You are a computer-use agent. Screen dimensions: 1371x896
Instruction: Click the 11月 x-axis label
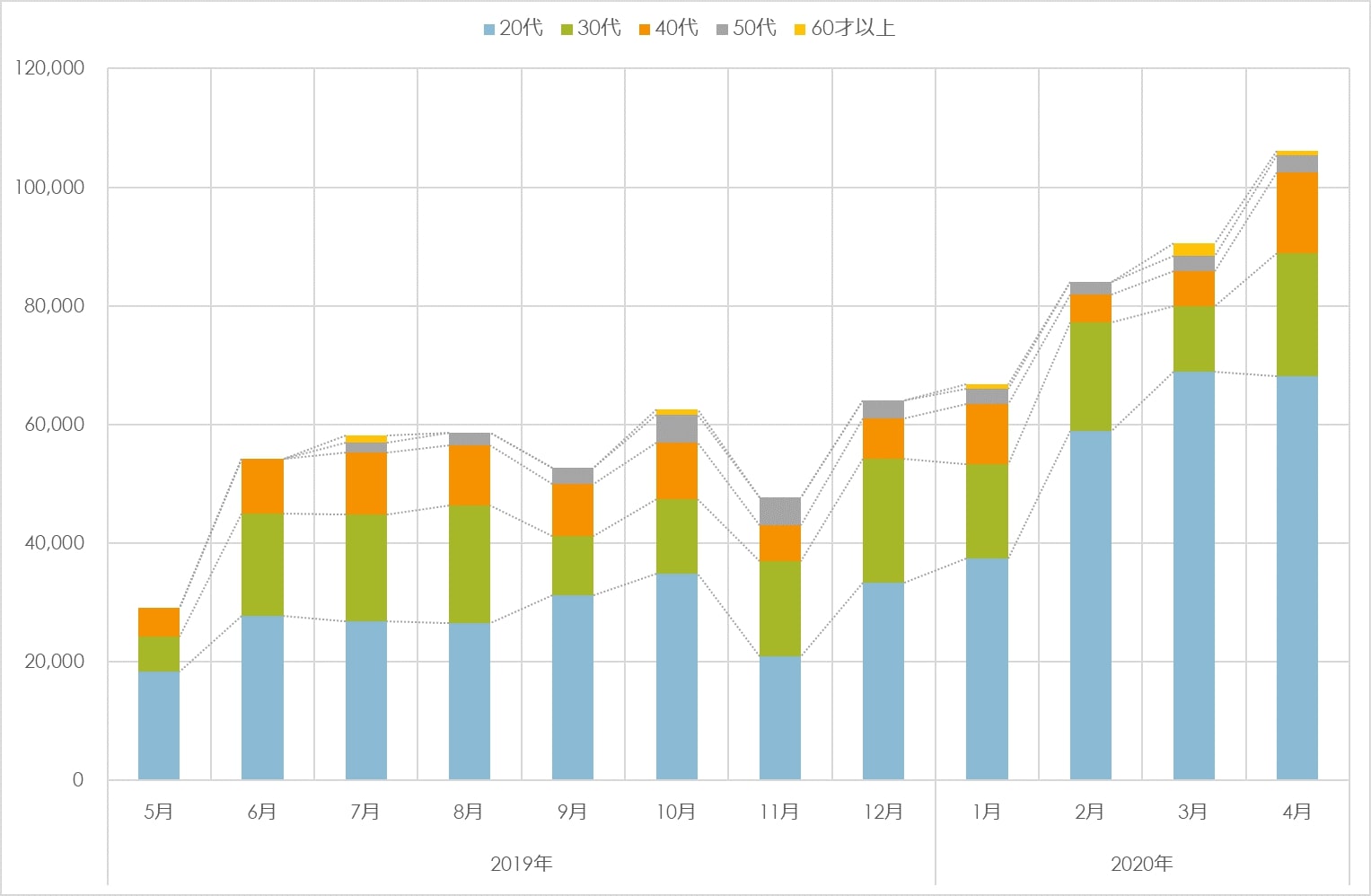[x=779, y=812]
